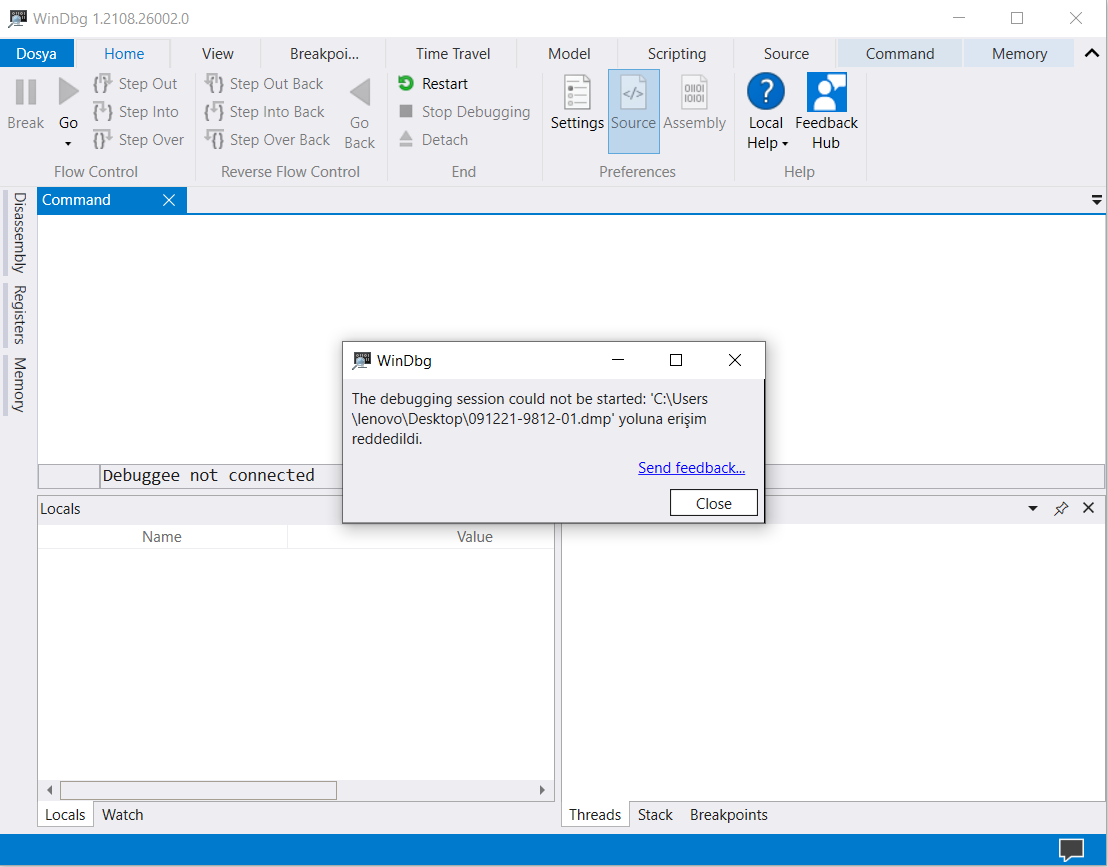Viewport: 1108px width, 867px height.
Task: Switch to the Home ribbon tab
Action: [x=124, y=54]
